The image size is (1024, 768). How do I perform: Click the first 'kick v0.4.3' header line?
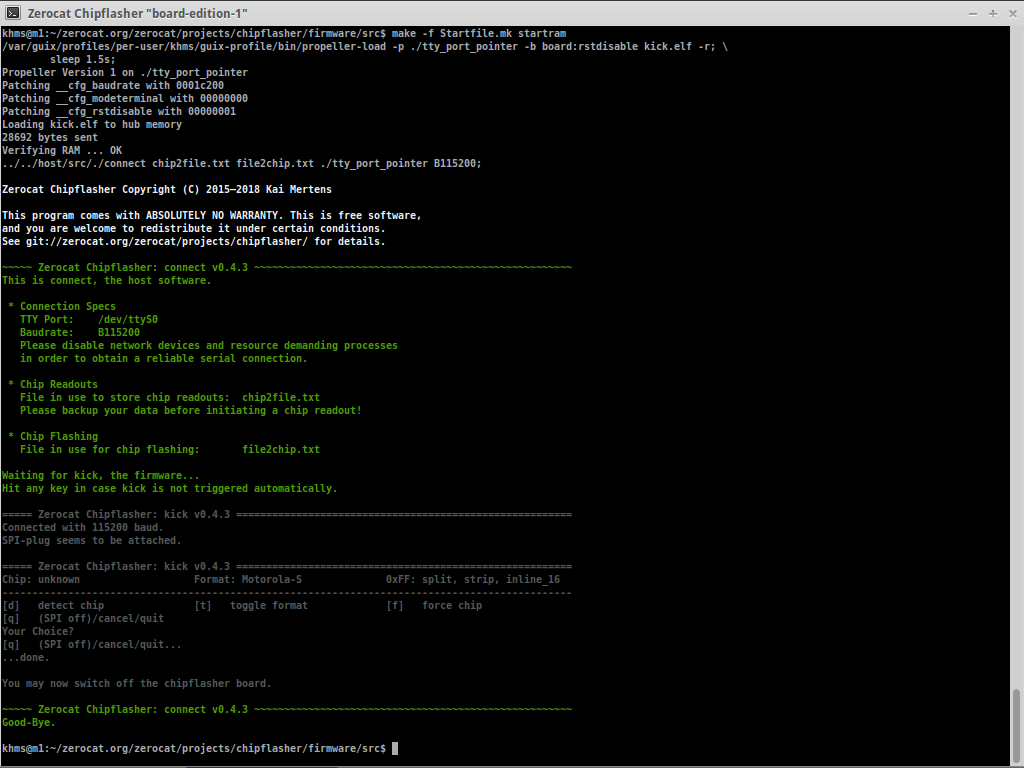(x=287, y=515)
